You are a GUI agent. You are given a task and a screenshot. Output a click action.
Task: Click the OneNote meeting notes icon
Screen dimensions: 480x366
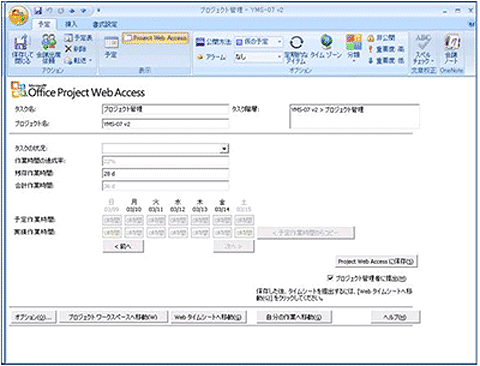[x=452, y=43]
